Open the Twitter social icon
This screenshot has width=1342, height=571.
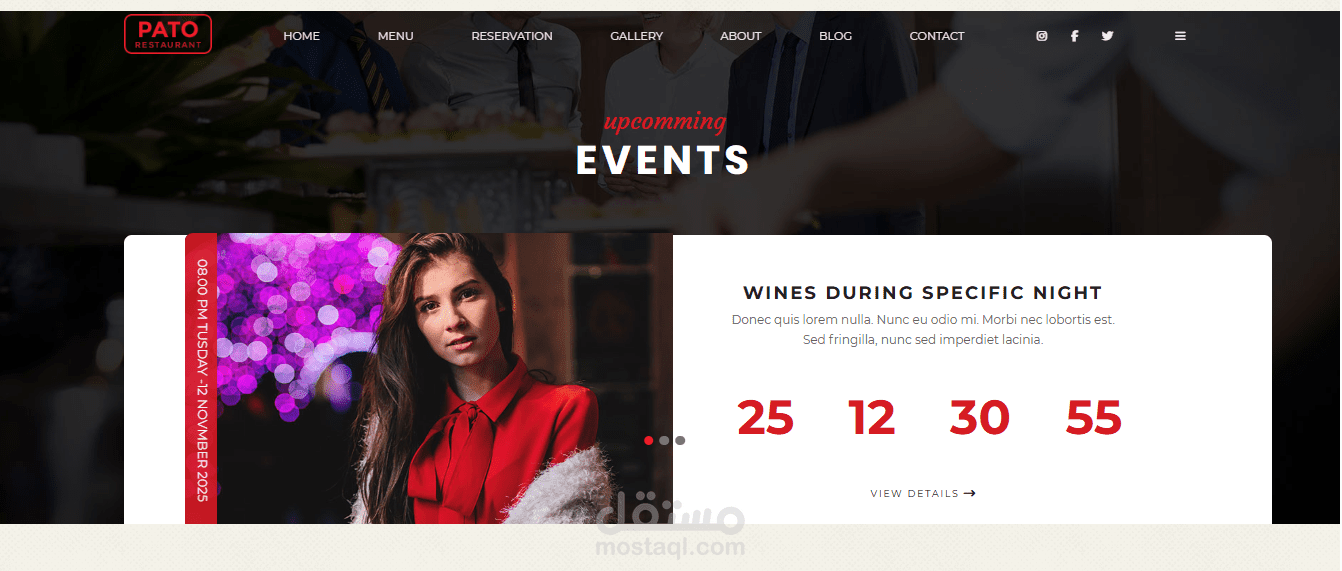point(1107,36)
